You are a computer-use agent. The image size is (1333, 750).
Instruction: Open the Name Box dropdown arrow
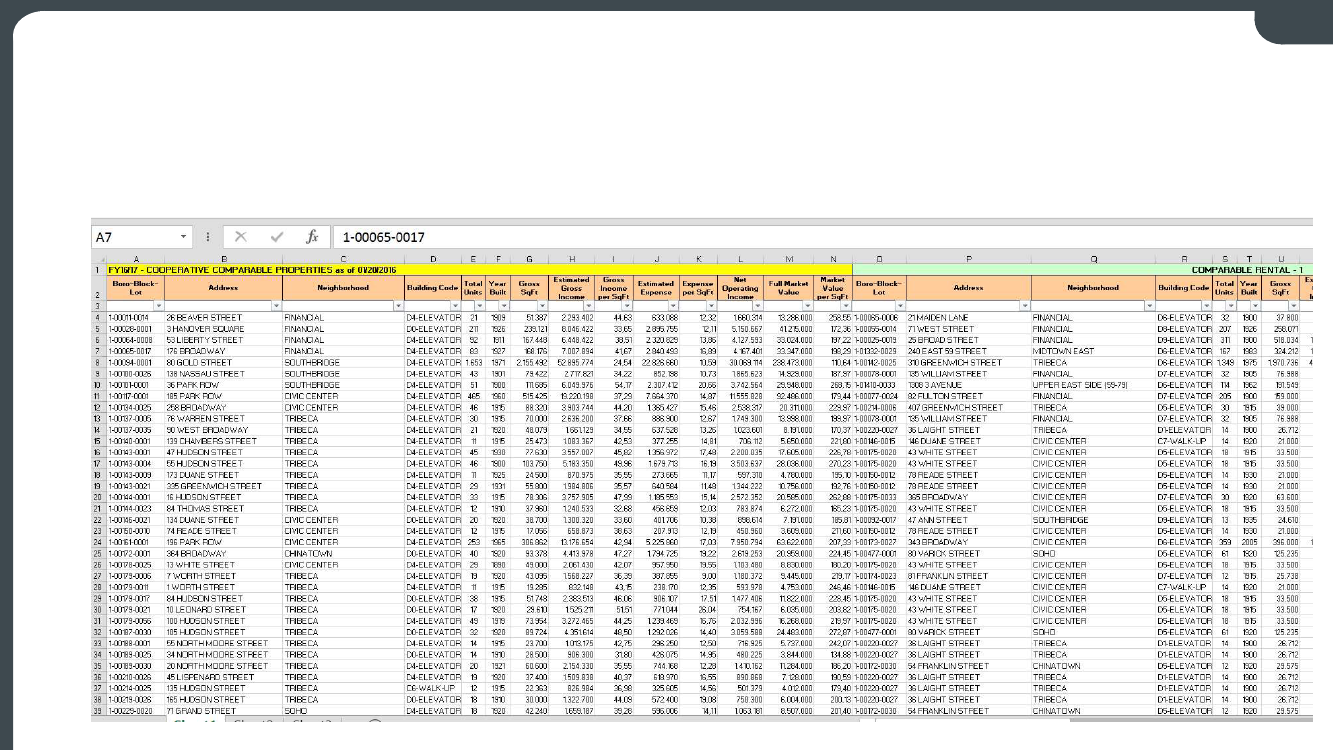[x=183, y=237]
